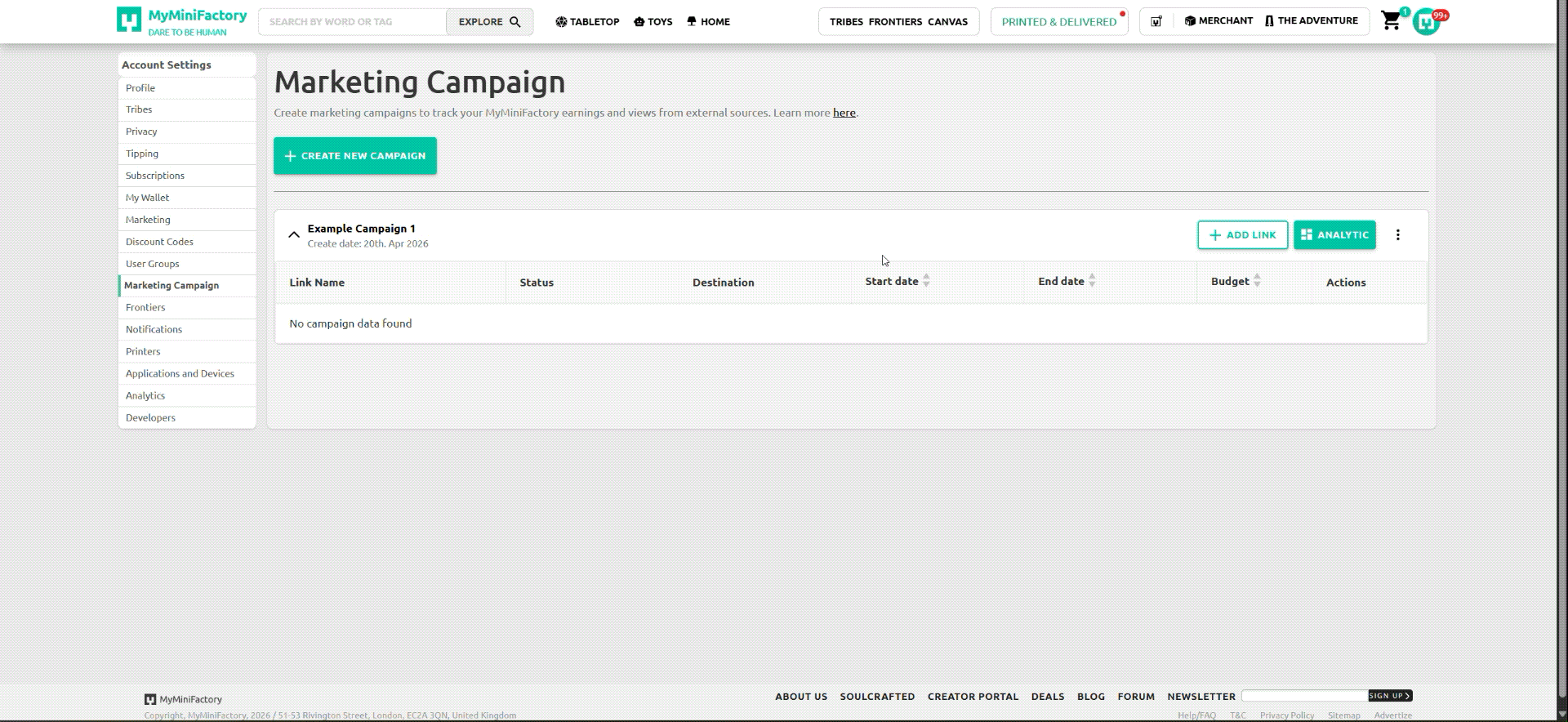Open Developers settings
1568x722 pixels.
[187, 418]
